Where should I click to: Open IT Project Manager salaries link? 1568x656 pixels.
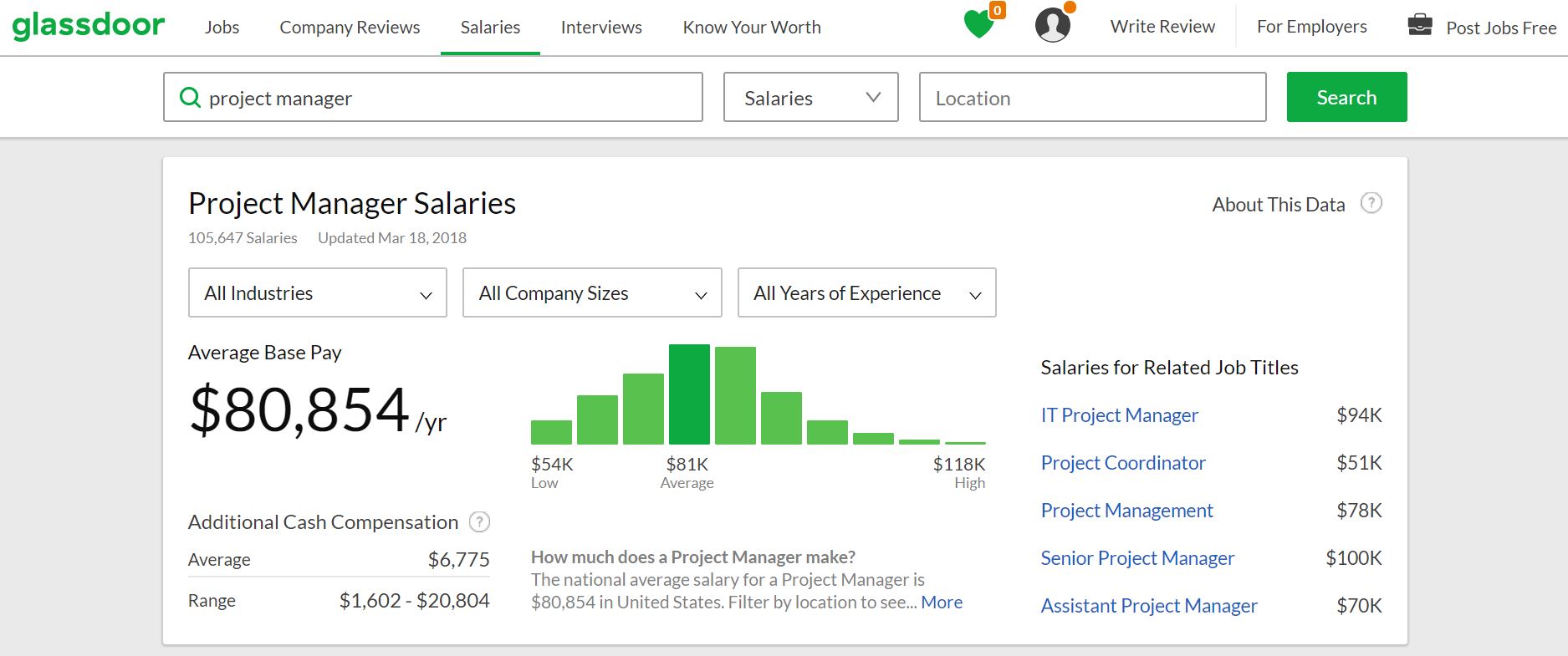tap(1119, 415)
